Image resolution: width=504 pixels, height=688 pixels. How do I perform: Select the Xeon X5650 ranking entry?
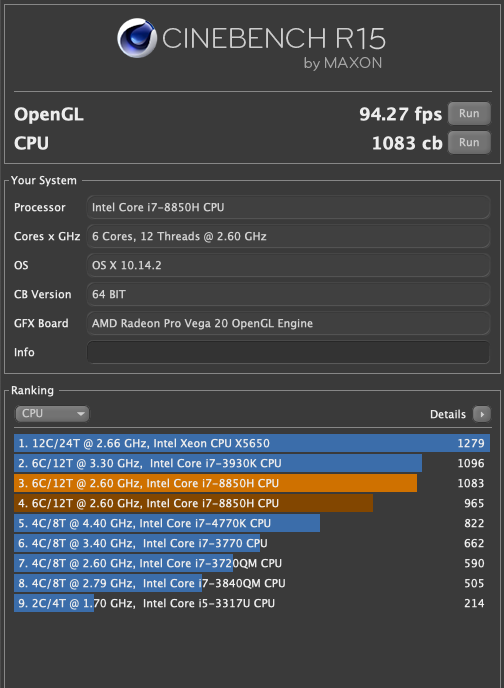252,443
